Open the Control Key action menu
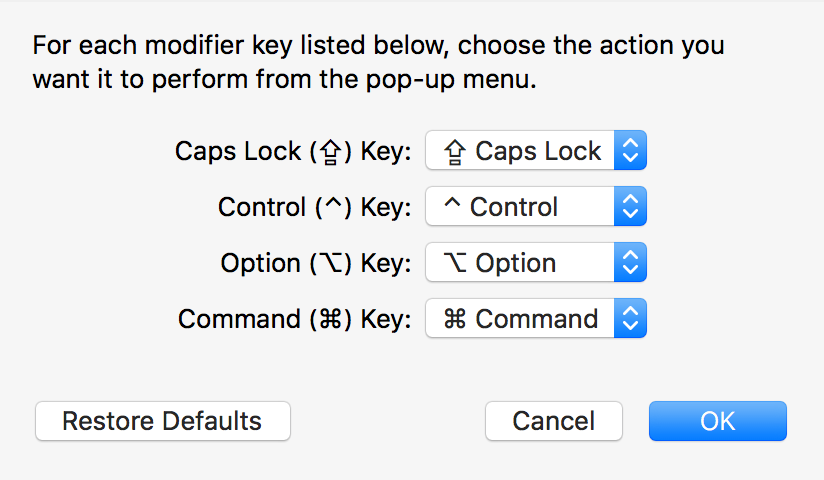 coord(535,206)
